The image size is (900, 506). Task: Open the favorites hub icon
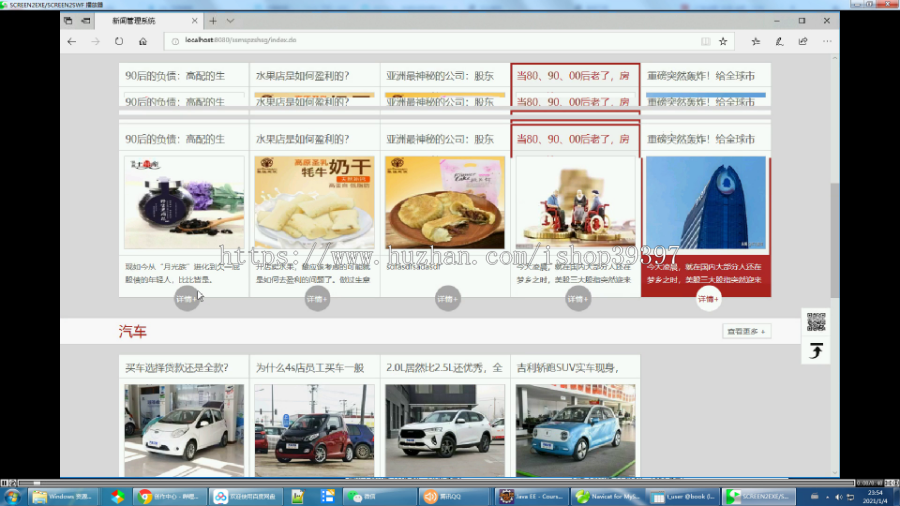point(756,41)
